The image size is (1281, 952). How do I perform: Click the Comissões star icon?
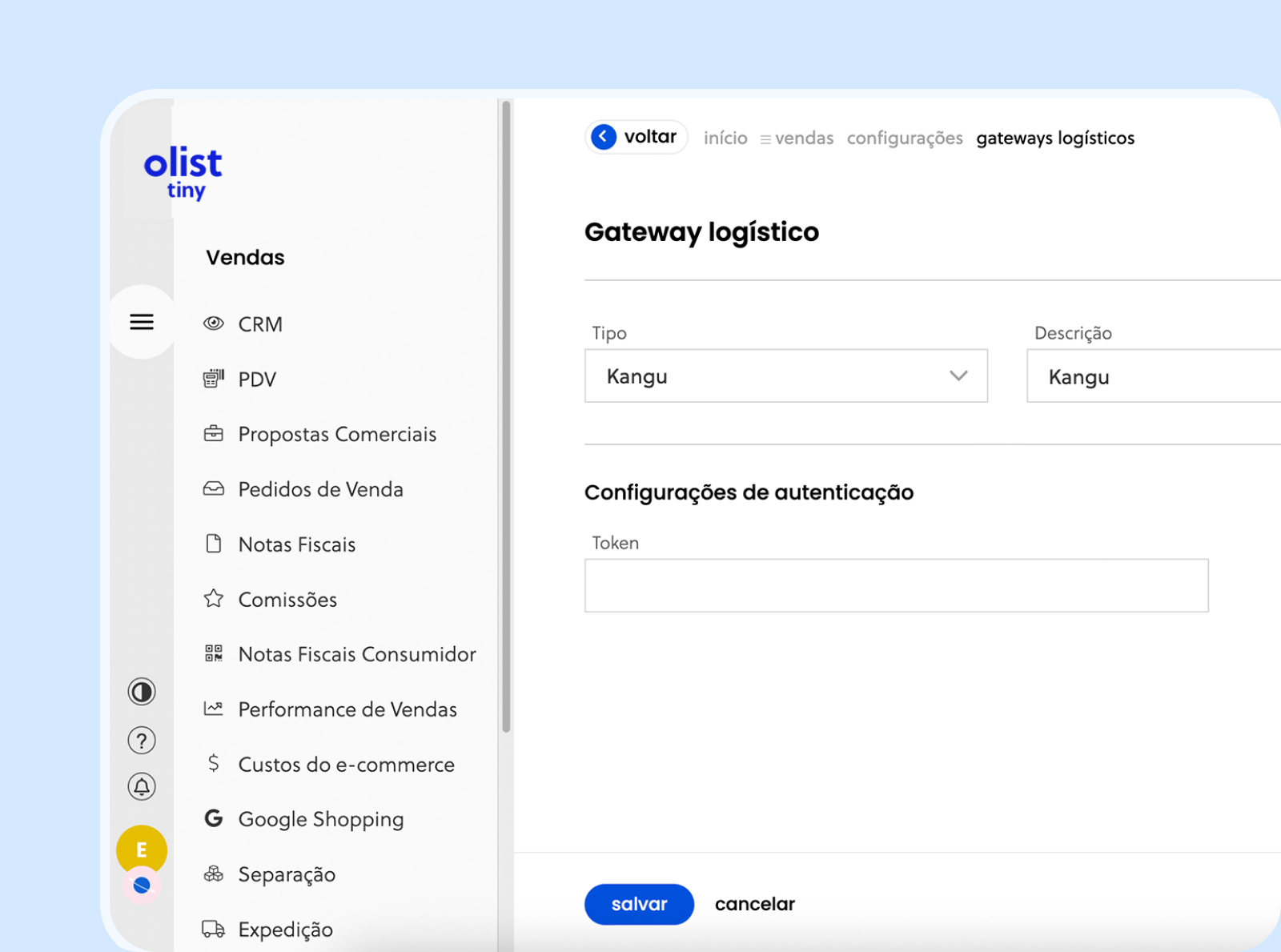click(x=213, y=598)
